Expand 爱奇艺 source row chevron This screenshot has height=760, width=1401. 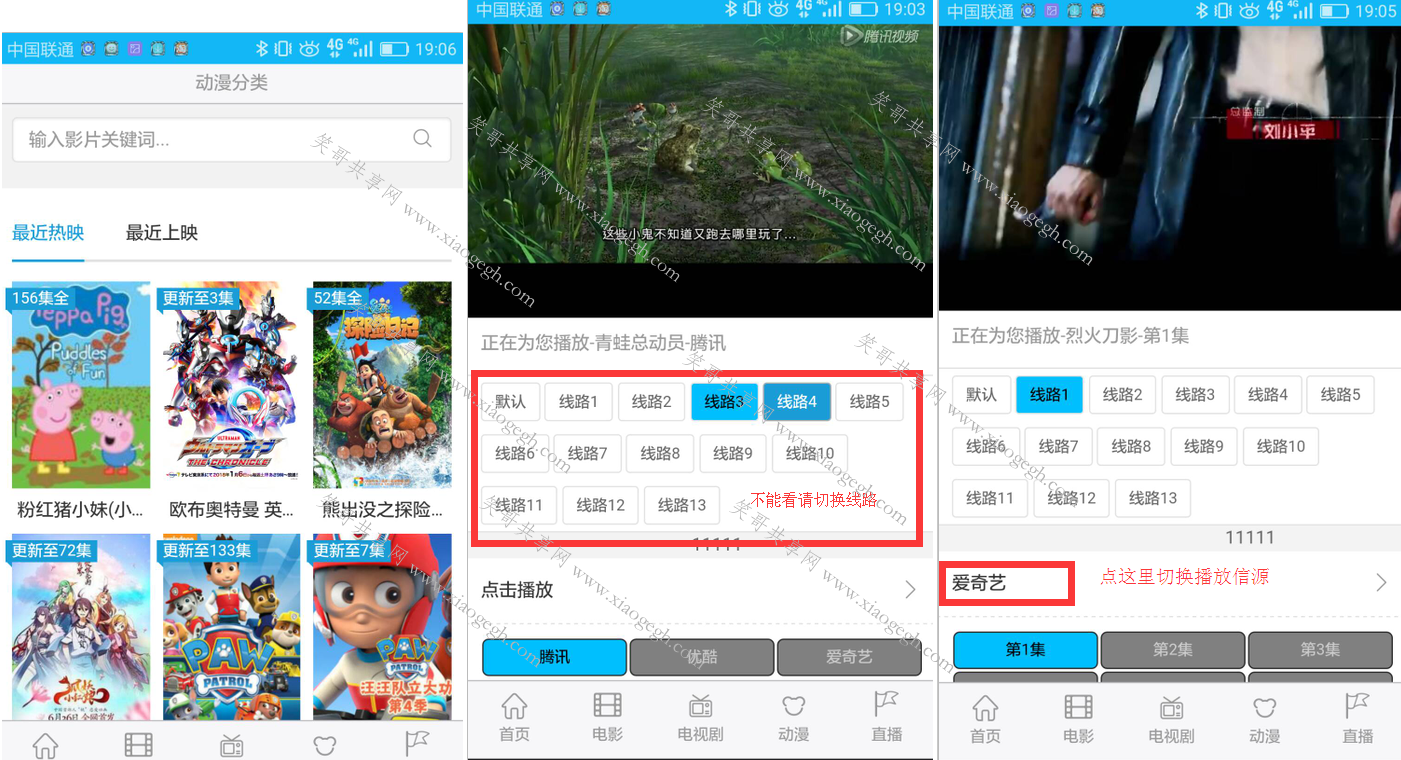(x=1381, y=582)
